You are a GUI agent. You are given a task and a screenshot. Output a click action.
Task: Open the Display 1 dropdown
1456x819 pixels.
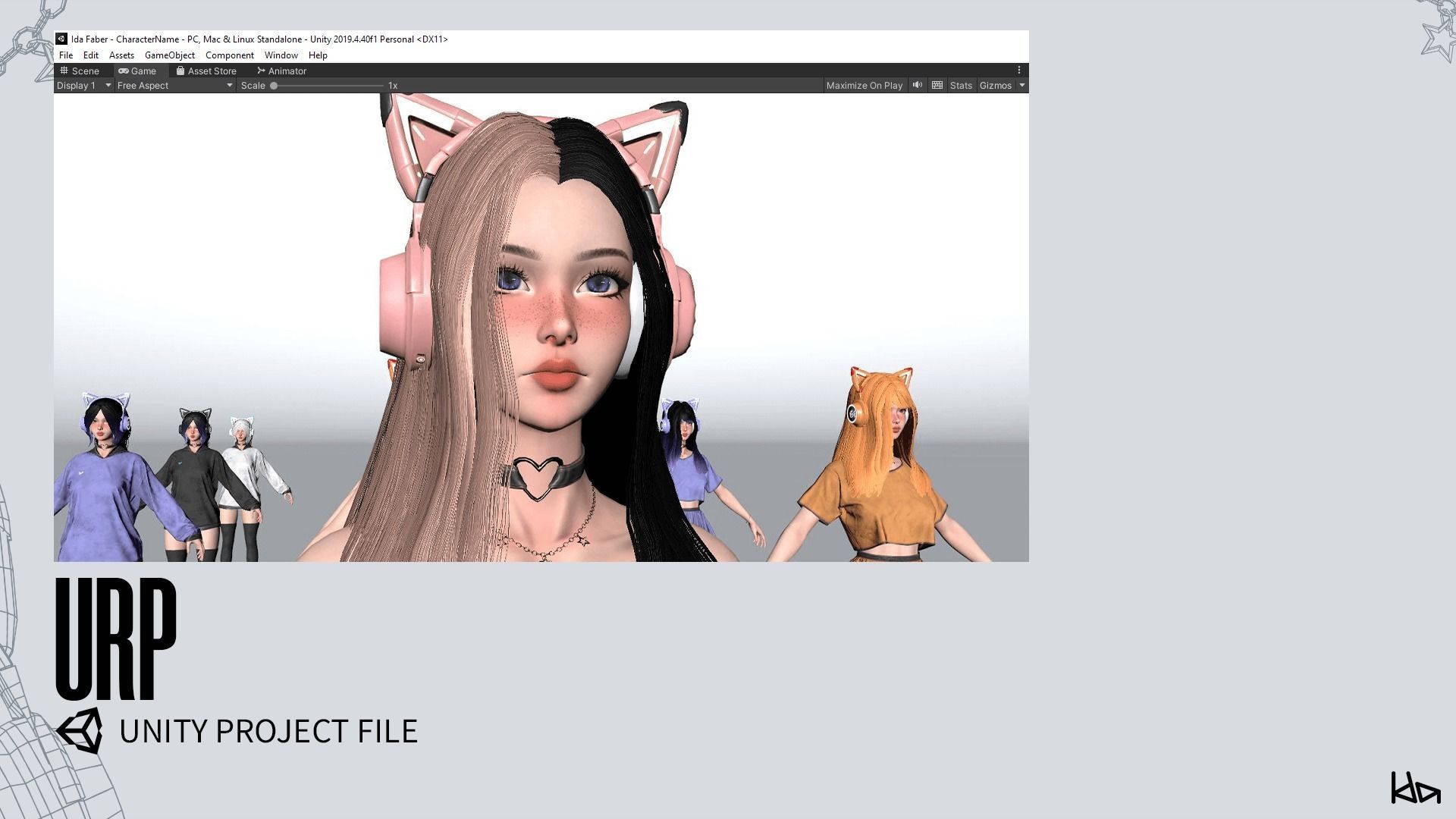pyautogui.click(x=83, y=86)
